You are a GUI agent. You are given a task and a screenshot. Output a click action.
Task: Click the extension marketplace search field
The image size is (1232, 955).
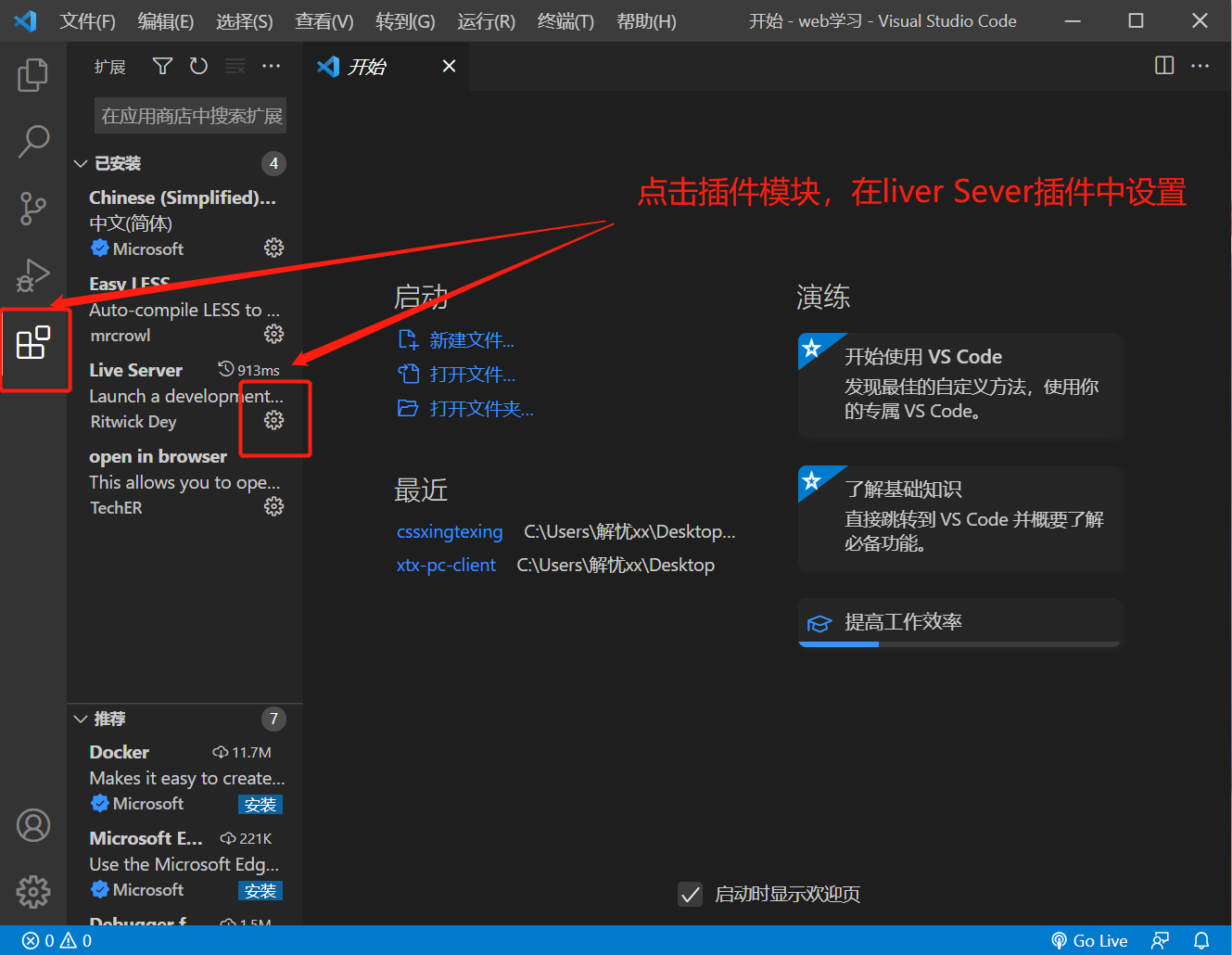pyautogui.click(x=191, y=116)
